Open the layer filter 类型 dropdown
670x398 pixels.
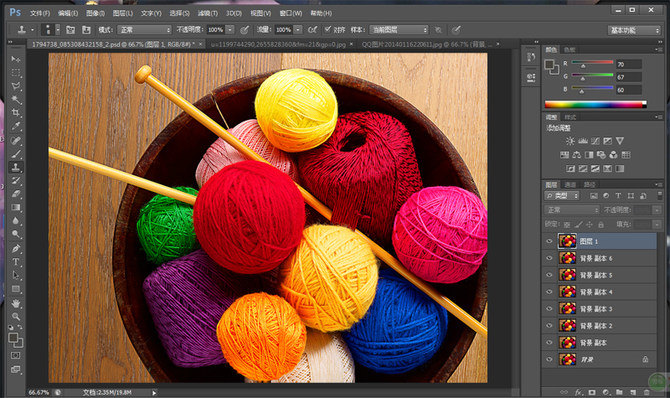pos(562,196)
